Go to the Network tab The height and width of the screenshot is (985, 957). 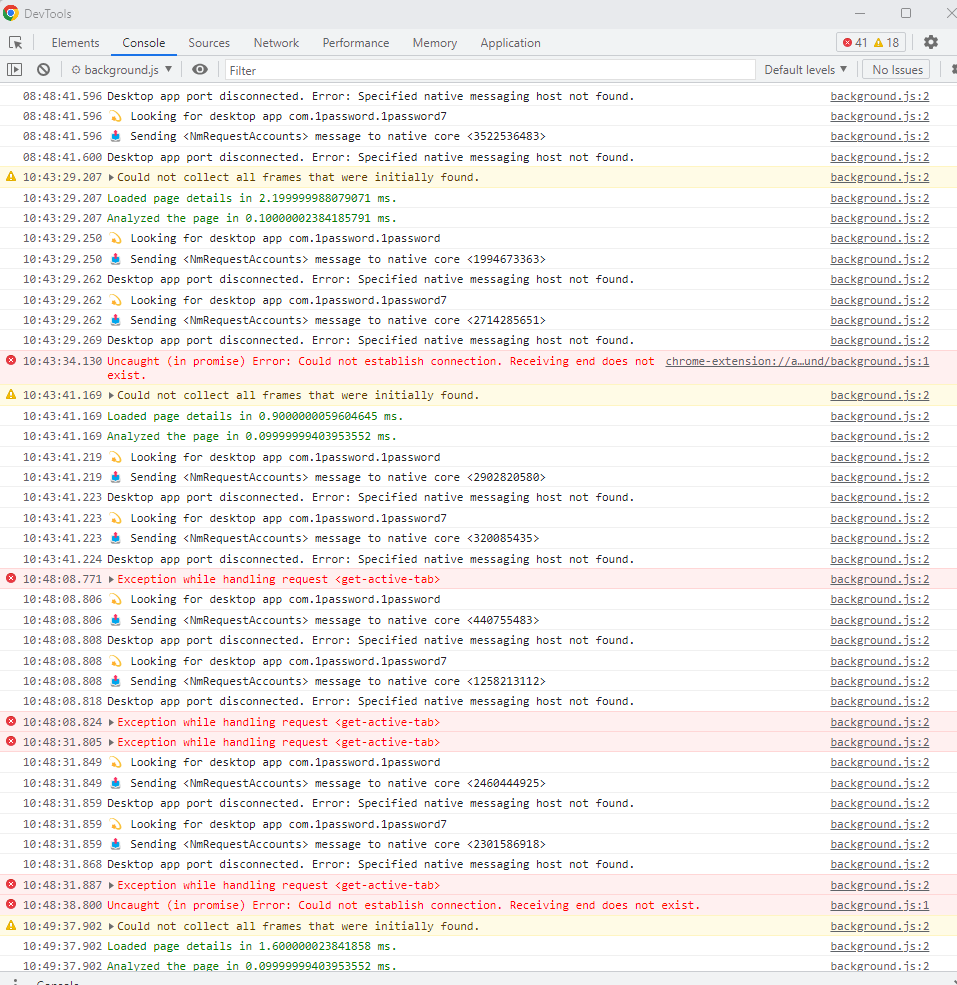tap(276, 43)
